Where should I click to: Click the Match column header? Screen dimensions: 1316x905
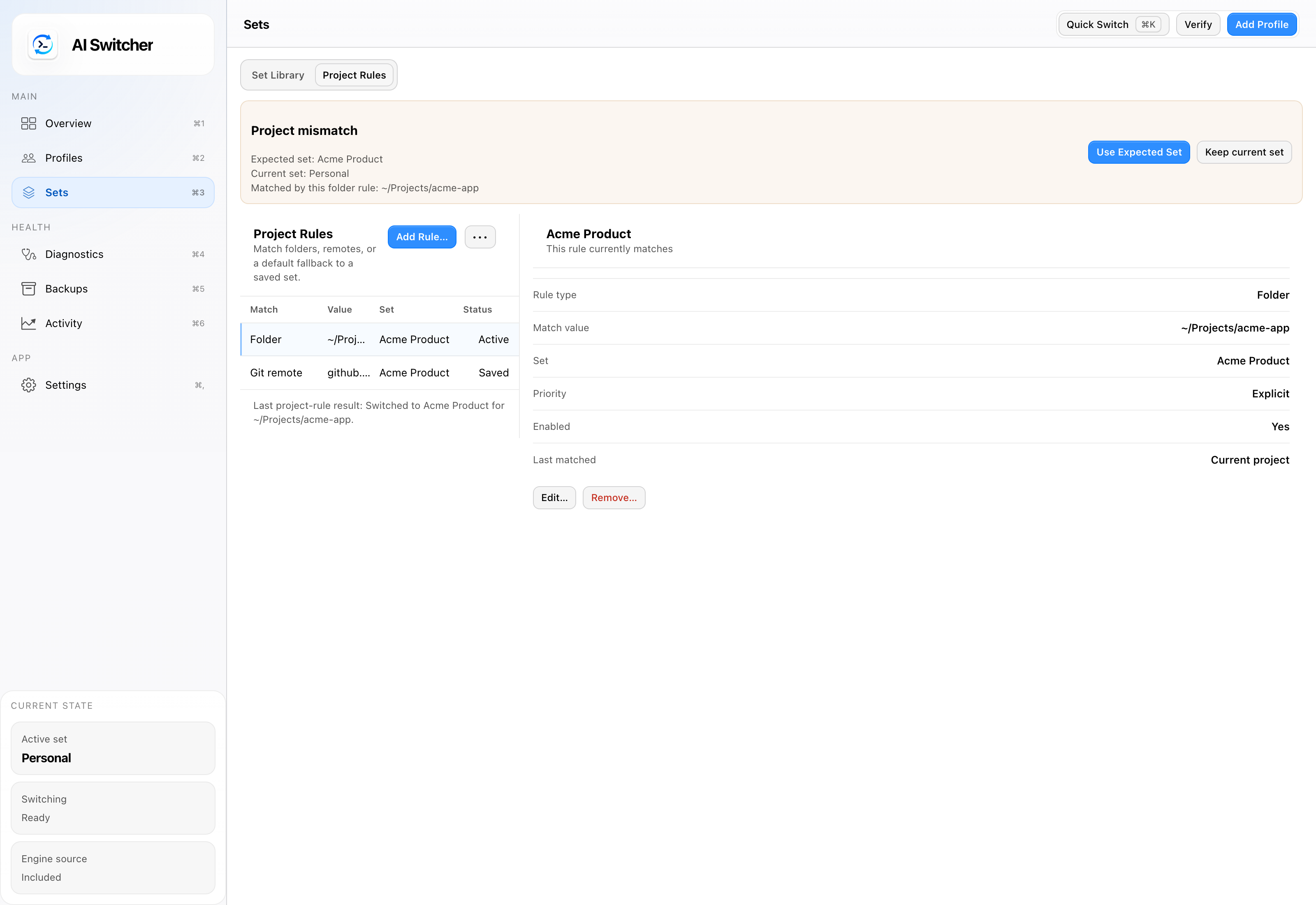tap(264, 310)
